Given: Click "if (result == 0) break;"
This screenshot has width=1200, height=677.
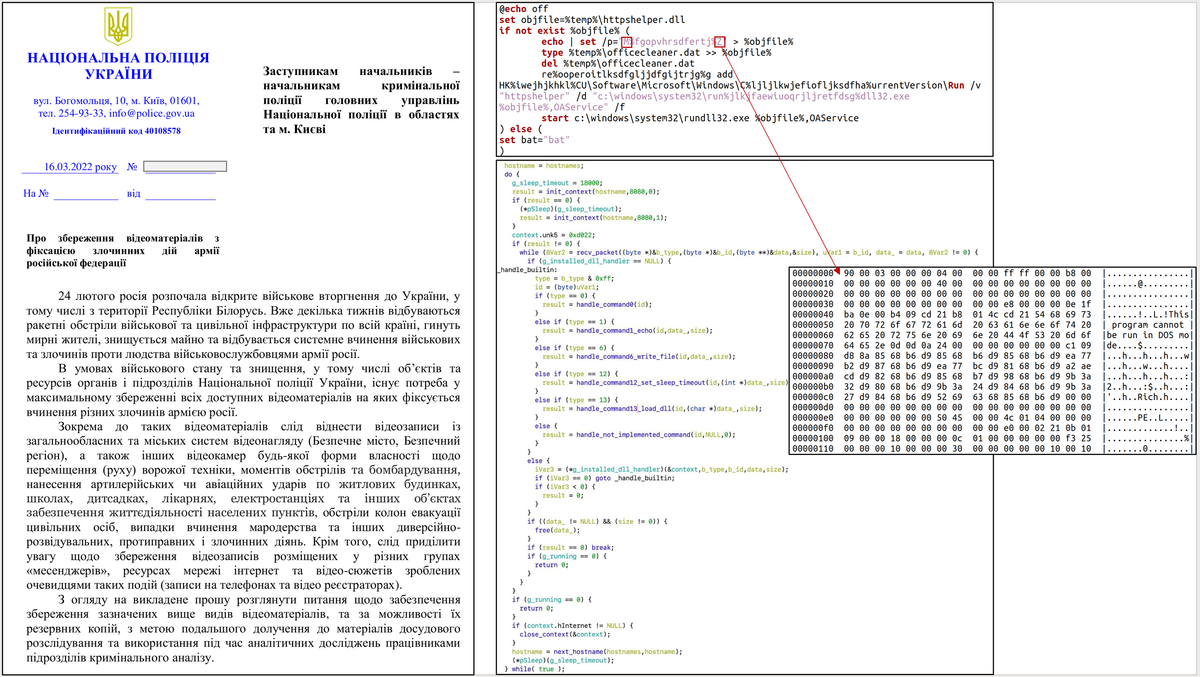Looking at the screenshot, I should (x=570, y=547).
